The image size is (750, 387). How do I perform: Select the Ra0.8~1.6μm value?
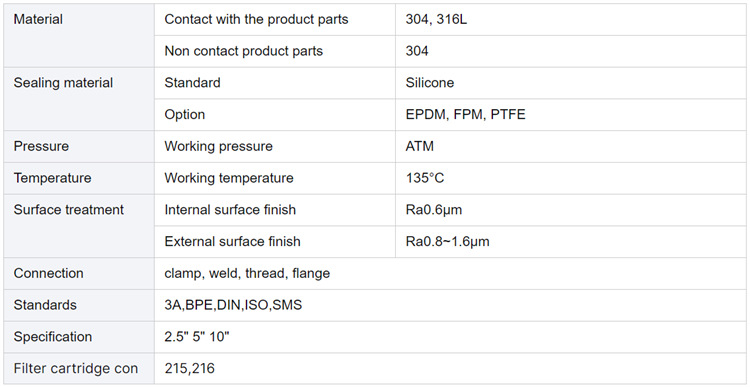pos(447,242)
